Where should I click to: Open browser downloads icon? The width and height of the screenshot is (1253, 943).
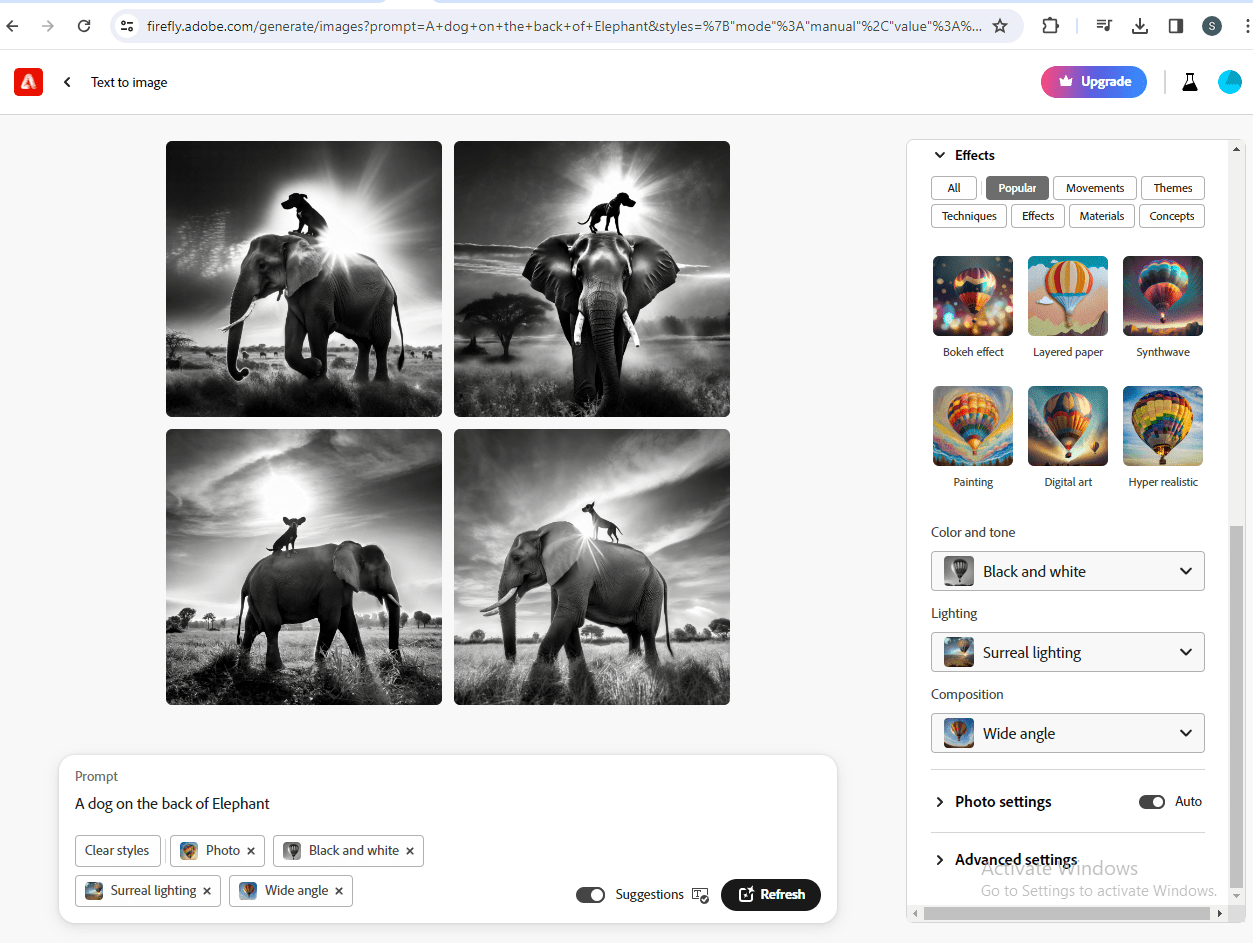pyautogui.click(x=1139, y=26)
